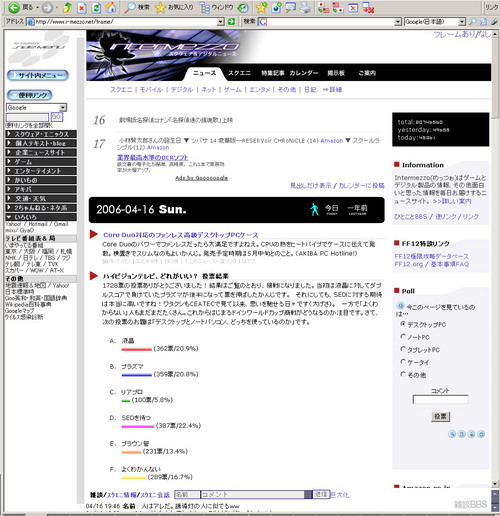Switch to the ご案内 tab
This screenshot has height=516, width=500.
pyautogui.click(x=367, y=73)
